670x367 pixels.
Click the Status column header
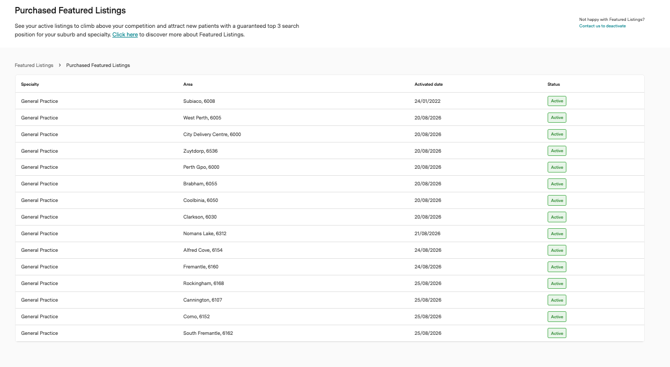tap(553, 84)
